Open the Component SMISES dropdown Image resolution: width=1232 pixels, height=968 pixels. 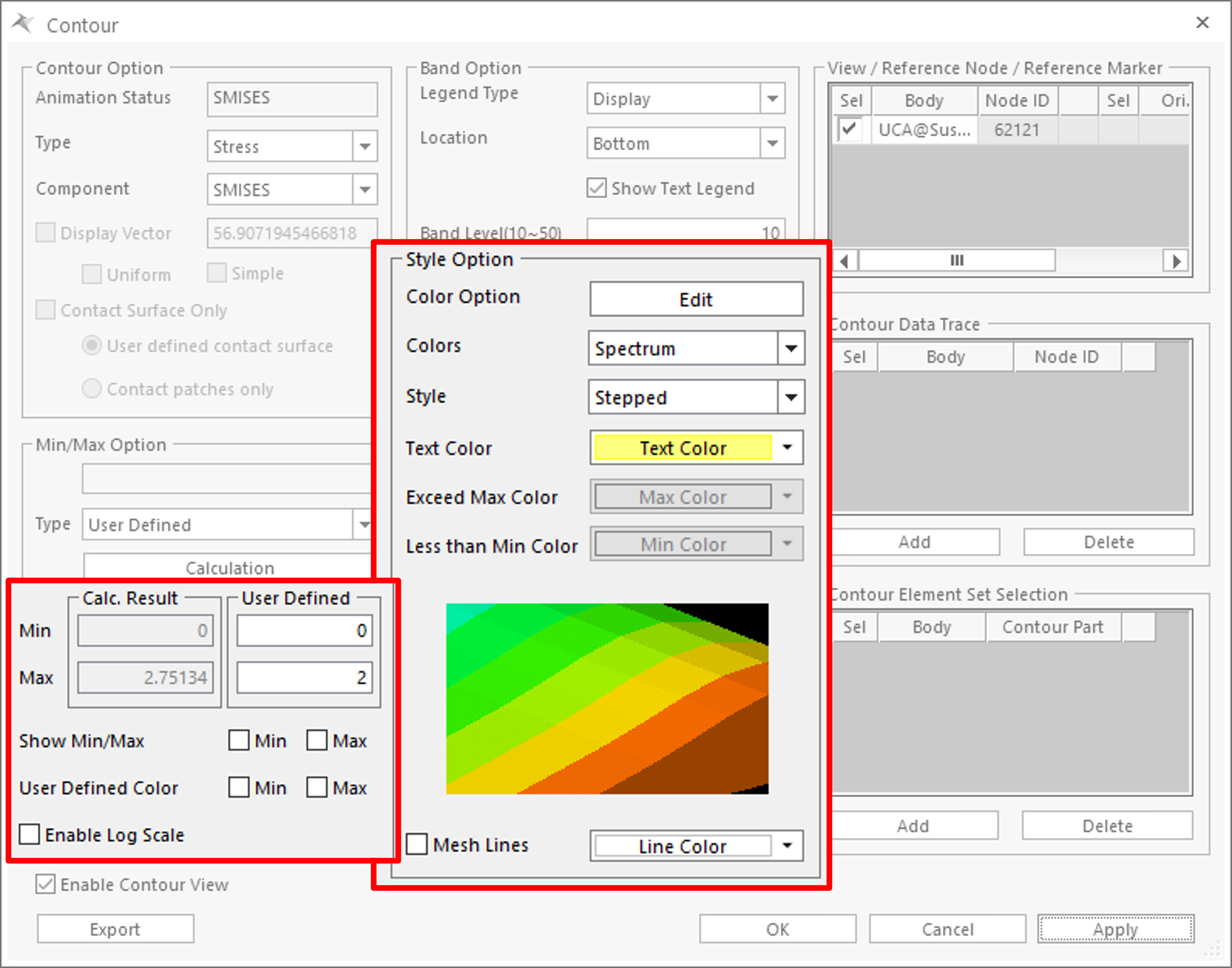pyautogui.click(x=364, y=189)
